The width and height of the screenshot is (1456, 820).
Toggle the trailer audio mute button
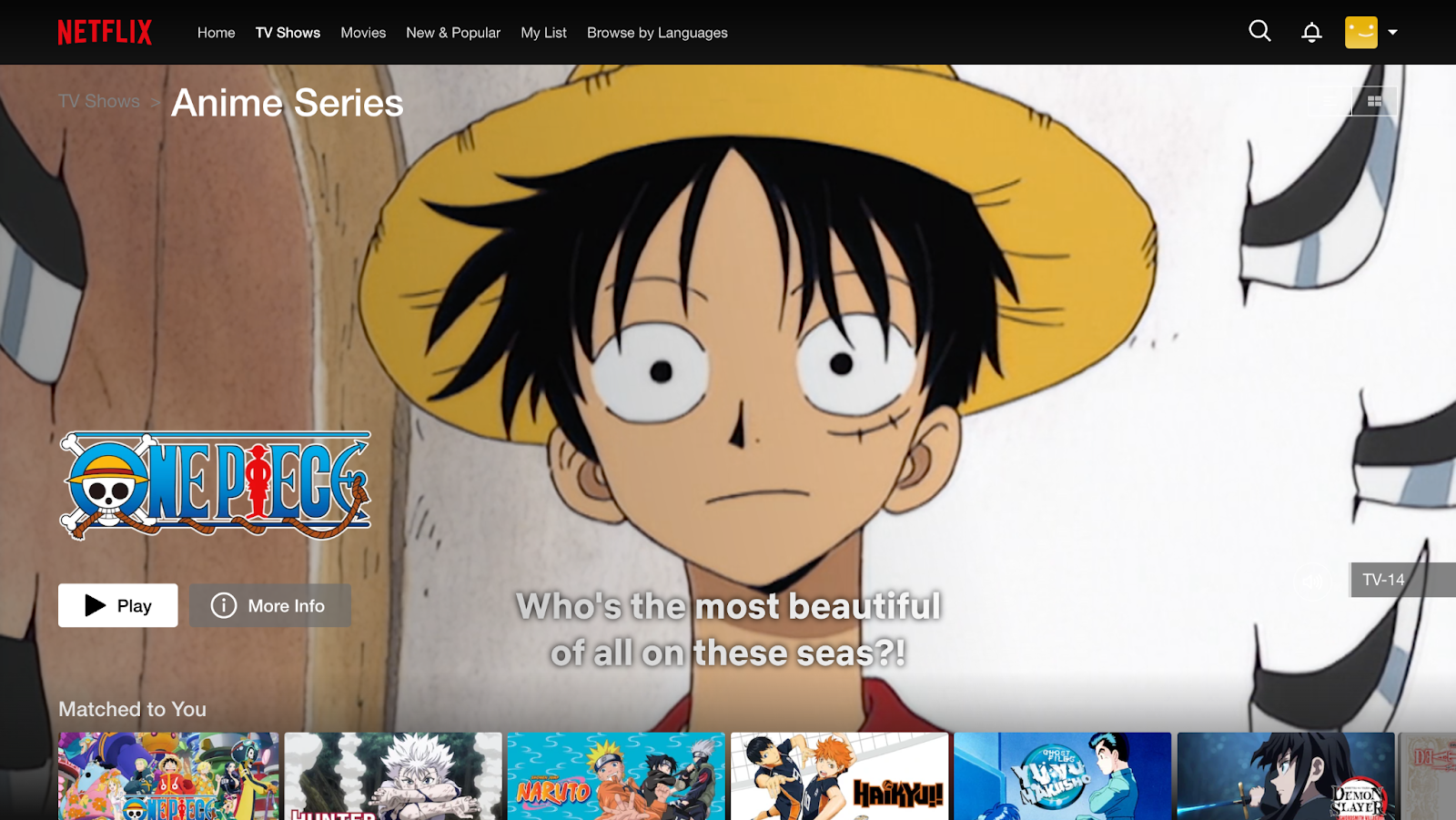[1313, 581]
